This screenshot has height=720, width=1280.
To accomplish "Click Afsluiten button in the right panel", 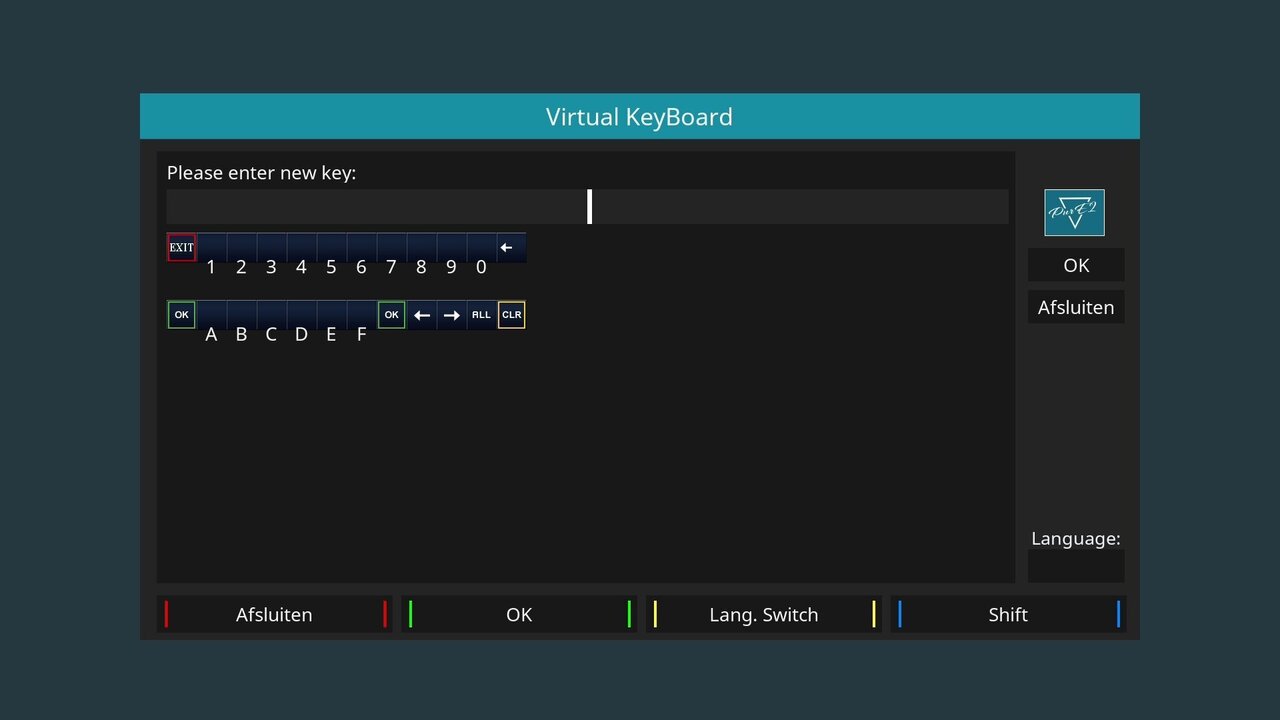I will click(x=1076, y=307).
